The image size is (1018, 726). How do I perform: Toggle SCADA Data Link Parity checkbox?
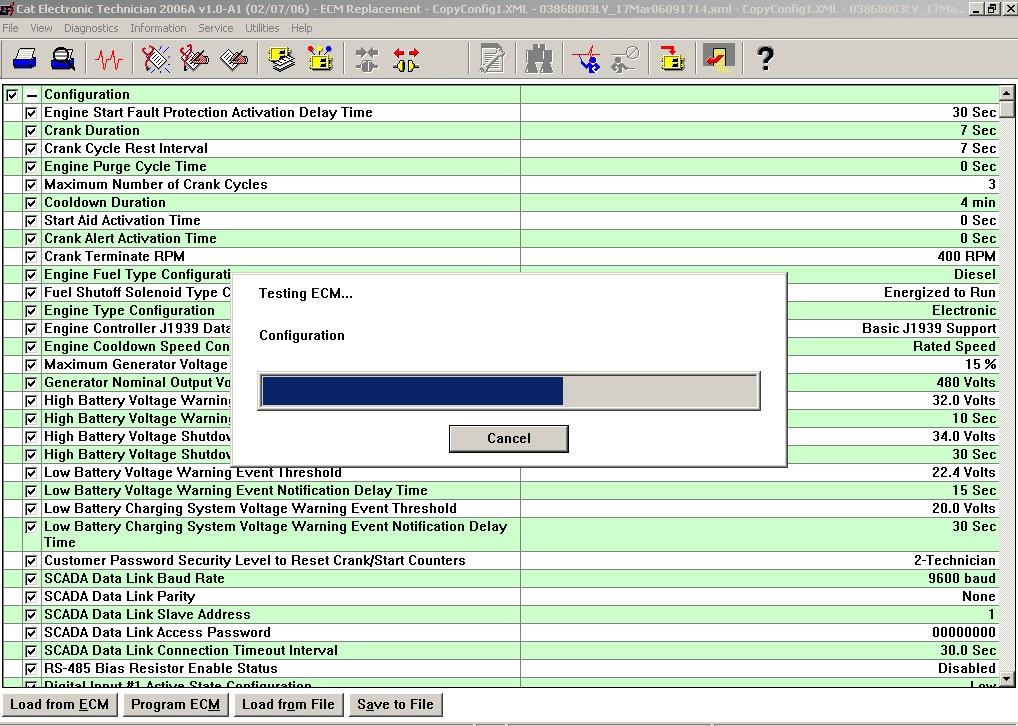31,597
